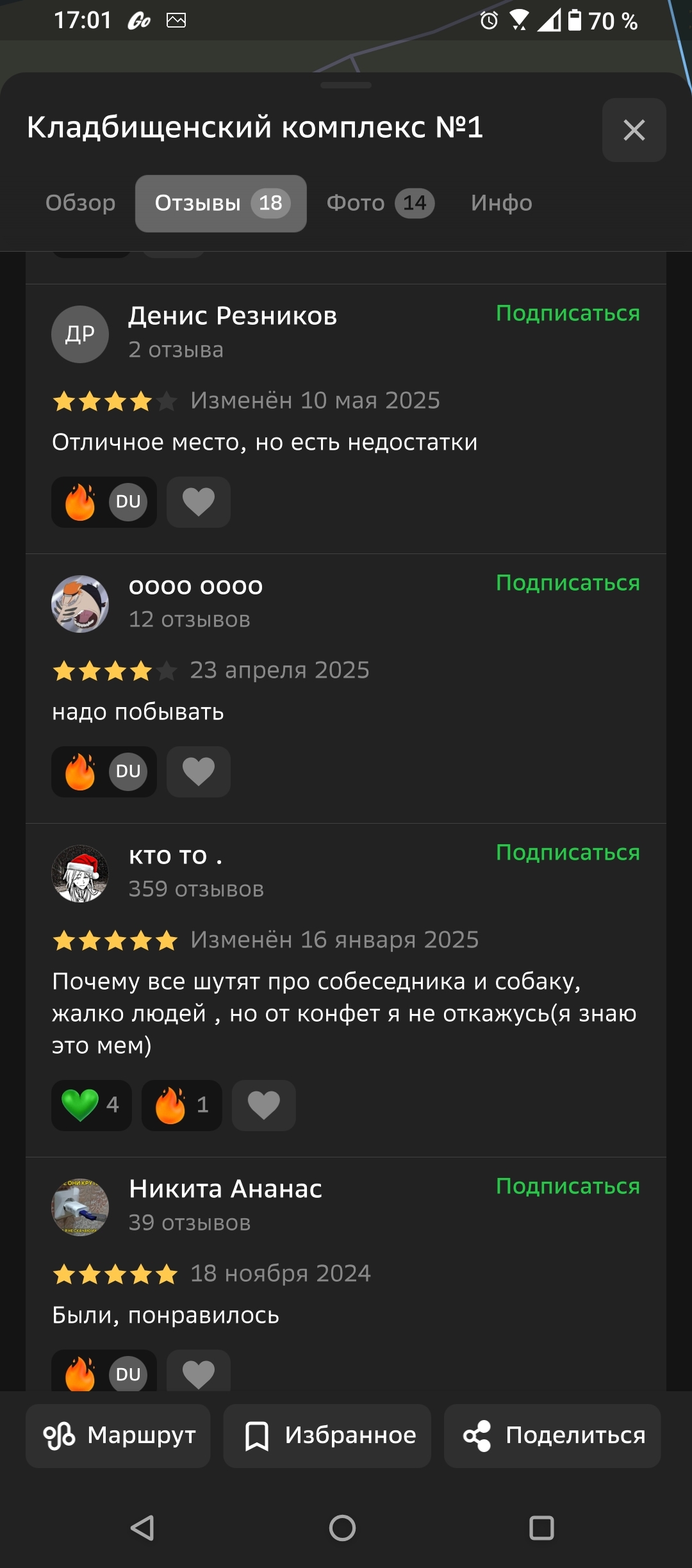Screen dimensions: 692x1568
Task: Save the place with the Избранное bookmark button
Action: pos(327,1436)
